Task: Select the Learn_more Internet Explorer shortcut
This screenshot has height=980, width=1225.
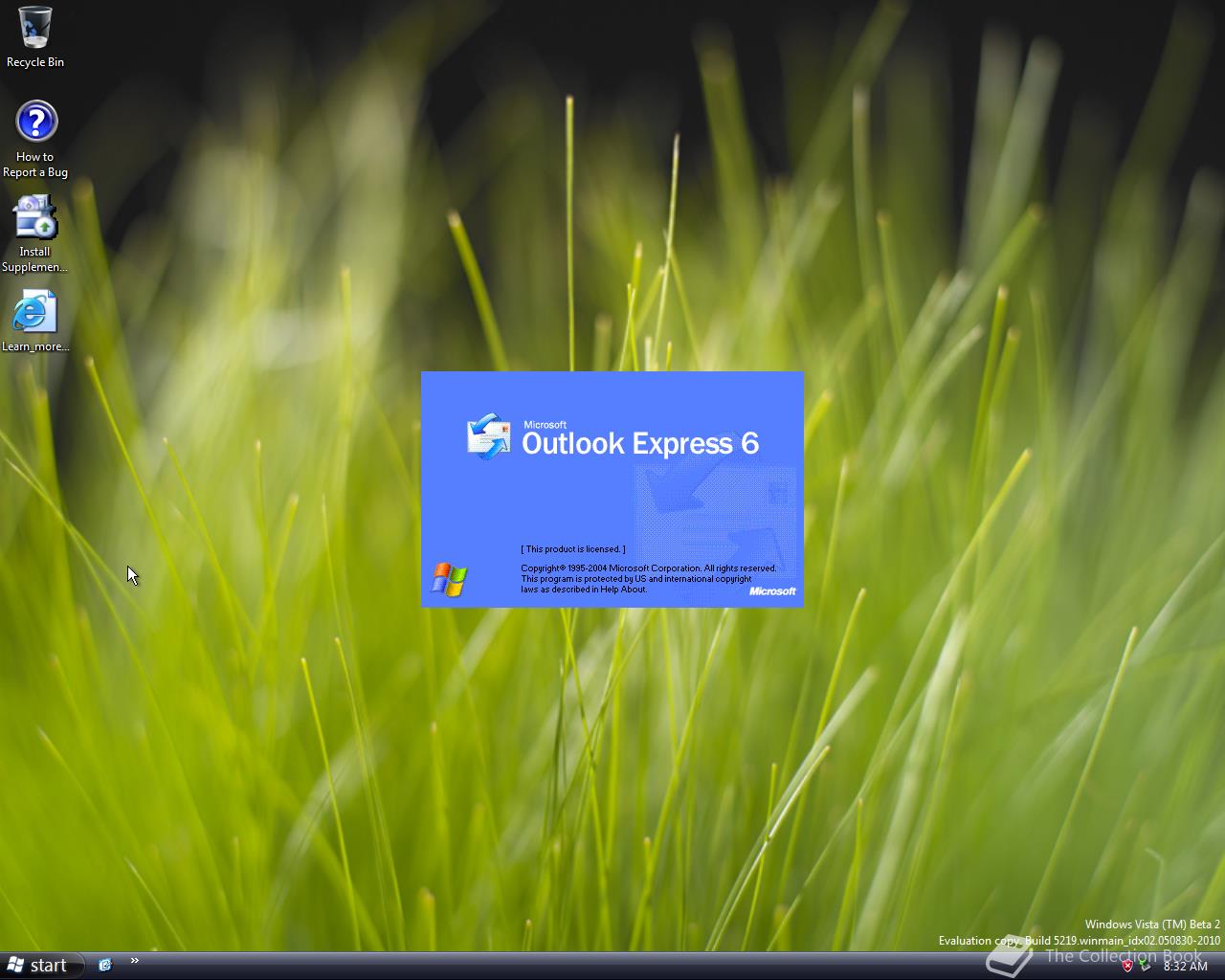Action: [35, 322]
